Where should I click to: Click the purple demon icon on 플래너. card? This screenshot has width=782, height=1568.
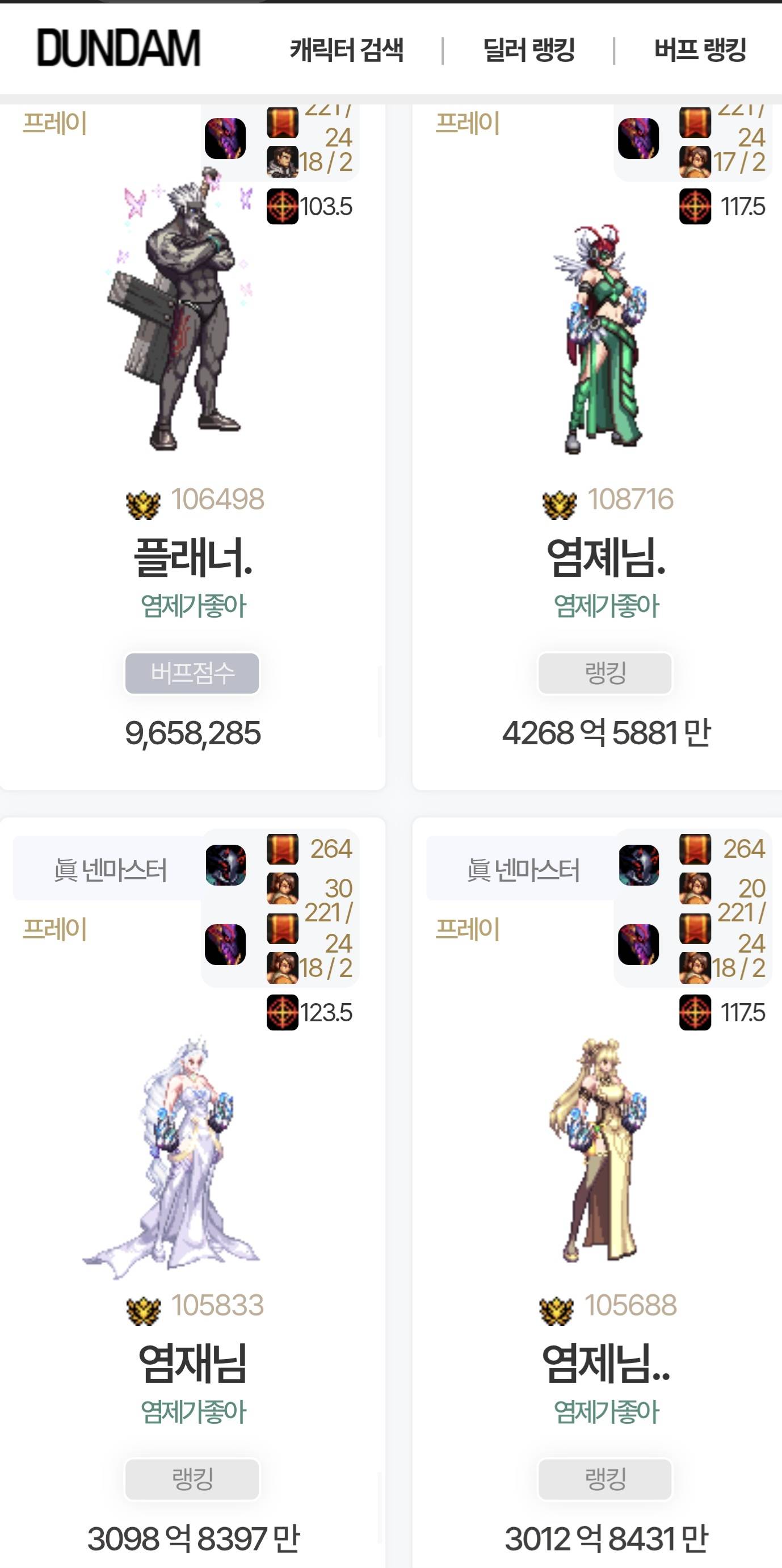[225, 139]
